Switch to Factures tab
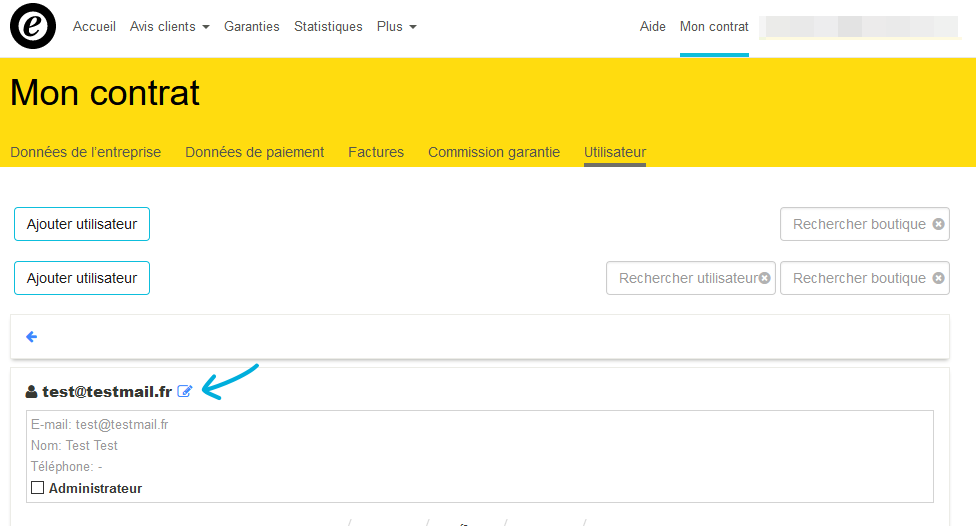 [376, 153]
